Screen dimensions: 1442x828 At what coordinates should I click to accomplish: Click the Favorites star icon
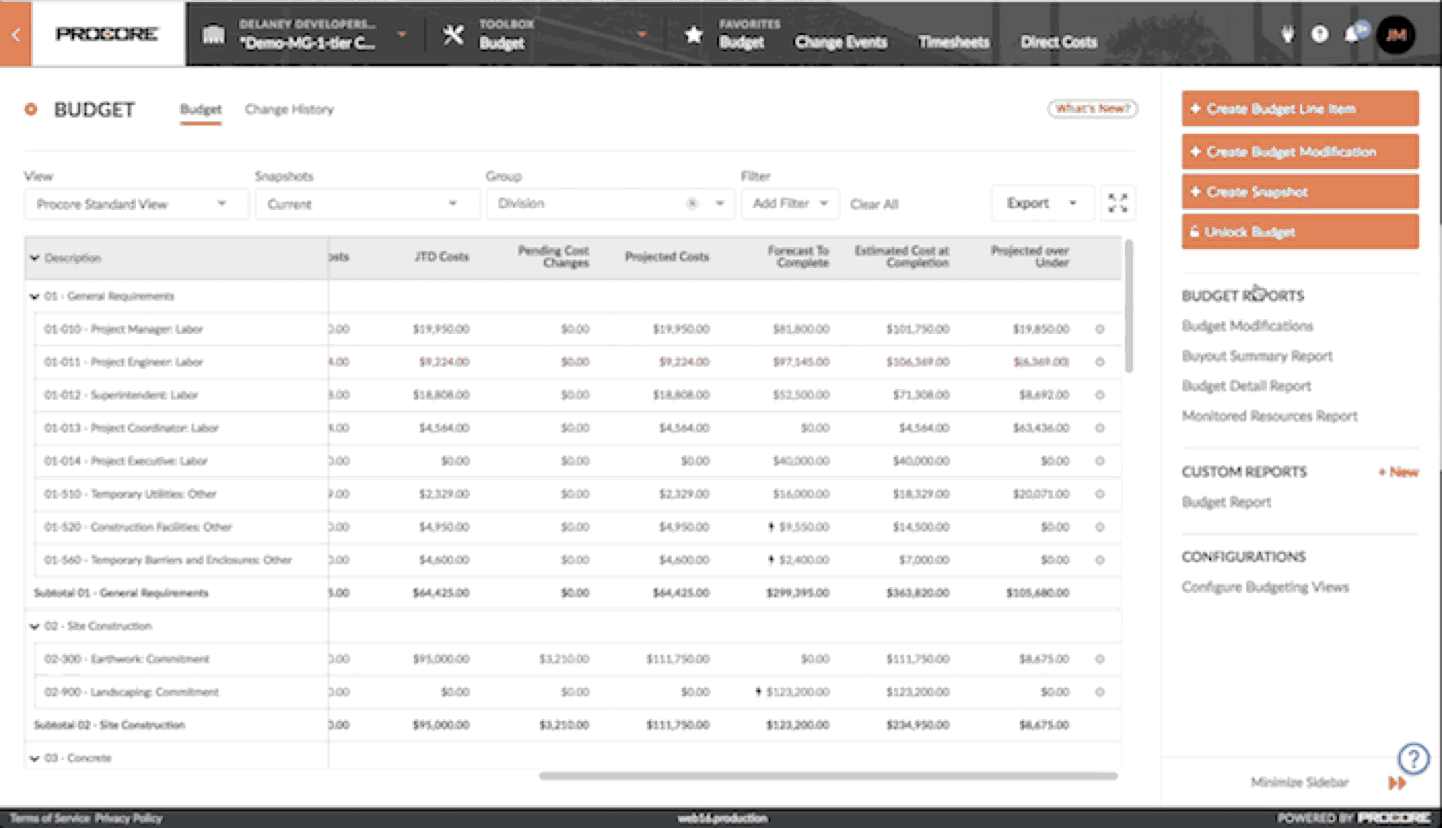[693, 35]
